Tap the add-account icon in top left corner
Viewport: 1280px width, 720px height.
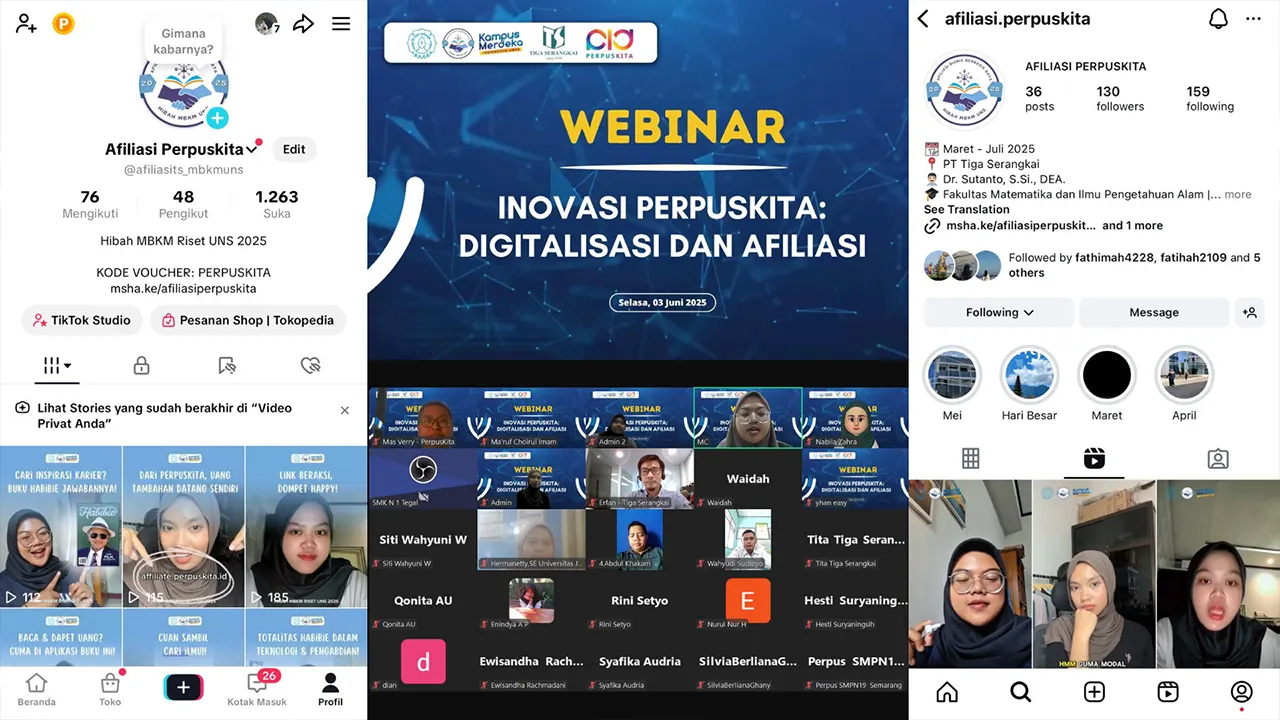26,23
